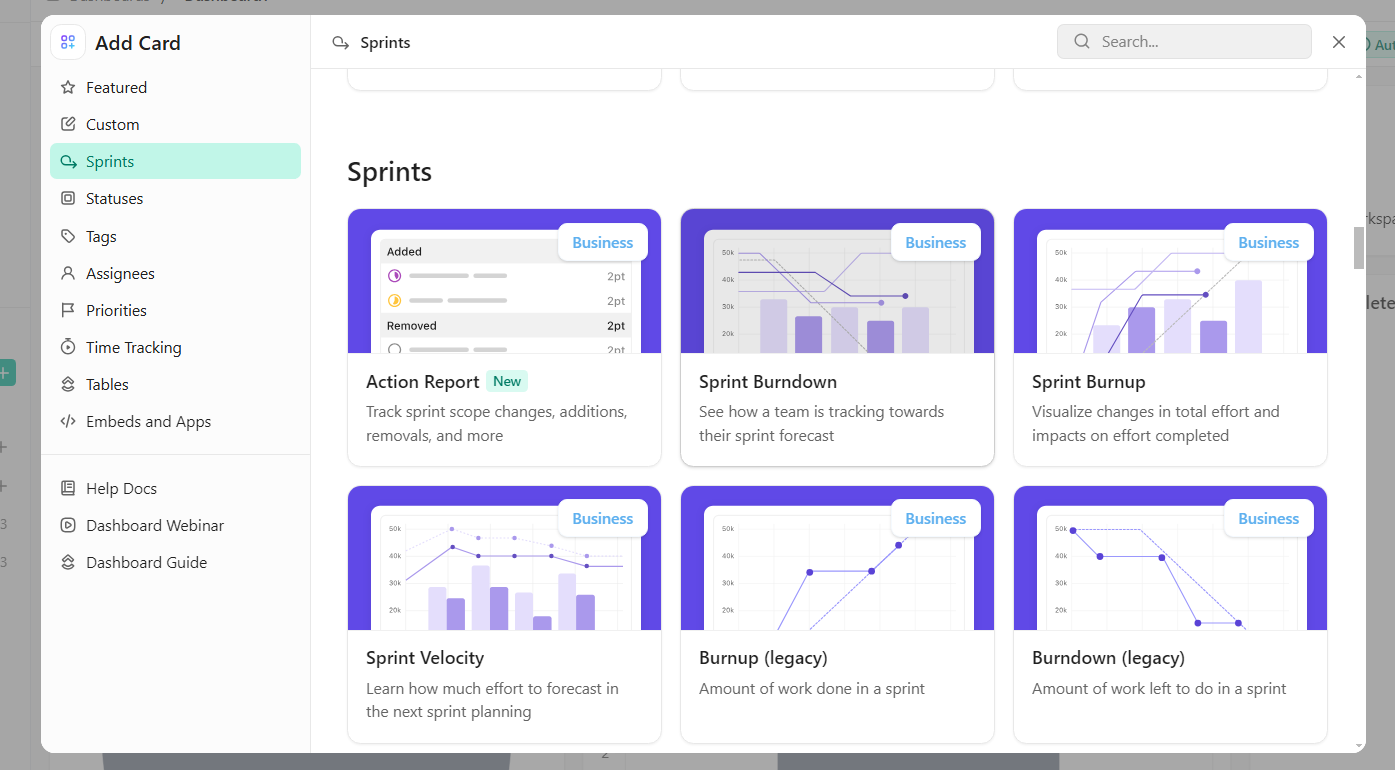This screenshot has width=1395, height=770.
Task: Select the Sprint Velocity card thumbnail
Action: (504, 558)
